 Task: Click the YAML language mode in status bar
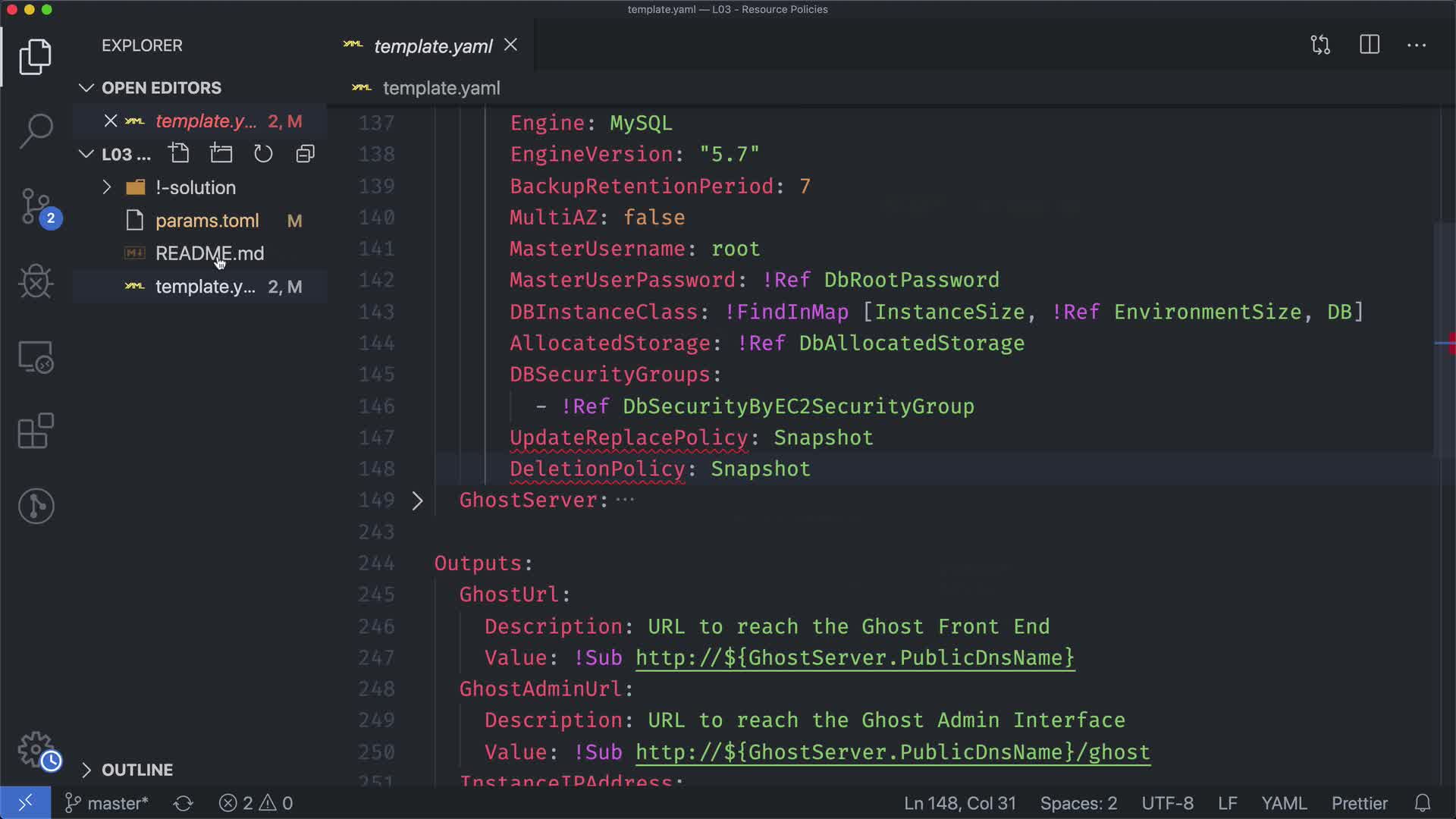(1283, 803)
